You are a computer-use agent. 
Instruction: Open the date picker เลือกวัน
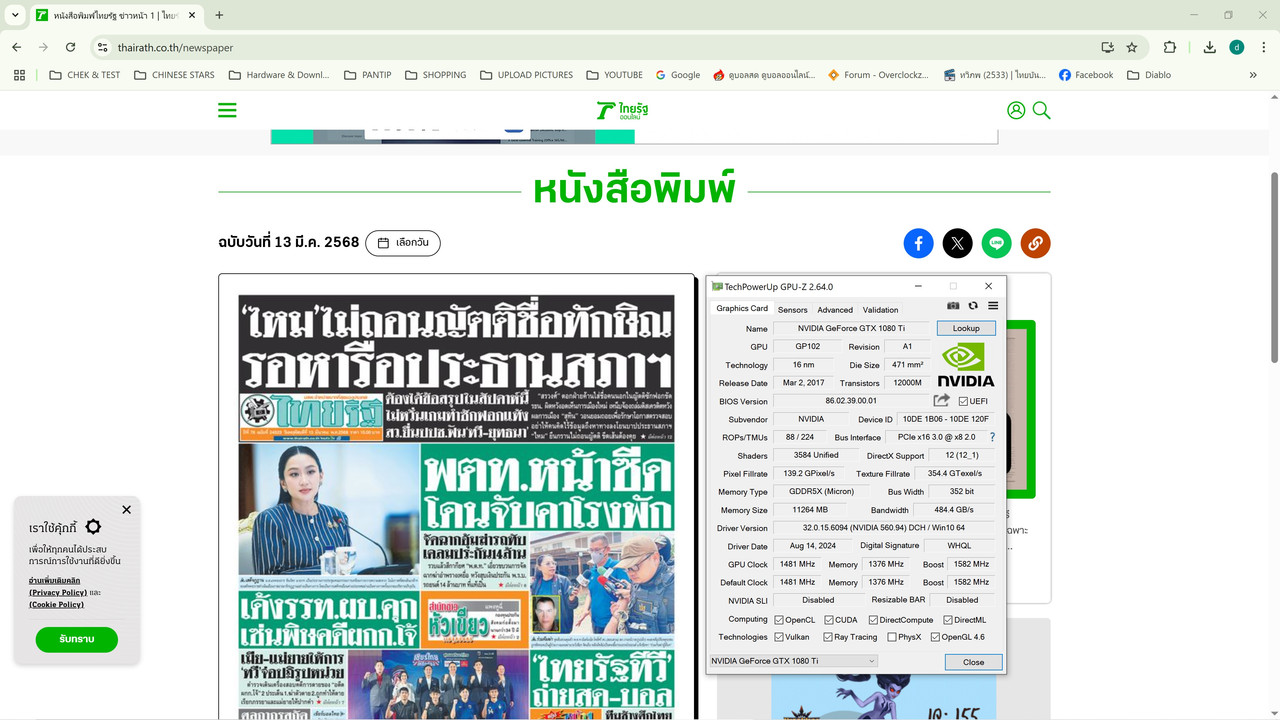(x=403, y=242)
